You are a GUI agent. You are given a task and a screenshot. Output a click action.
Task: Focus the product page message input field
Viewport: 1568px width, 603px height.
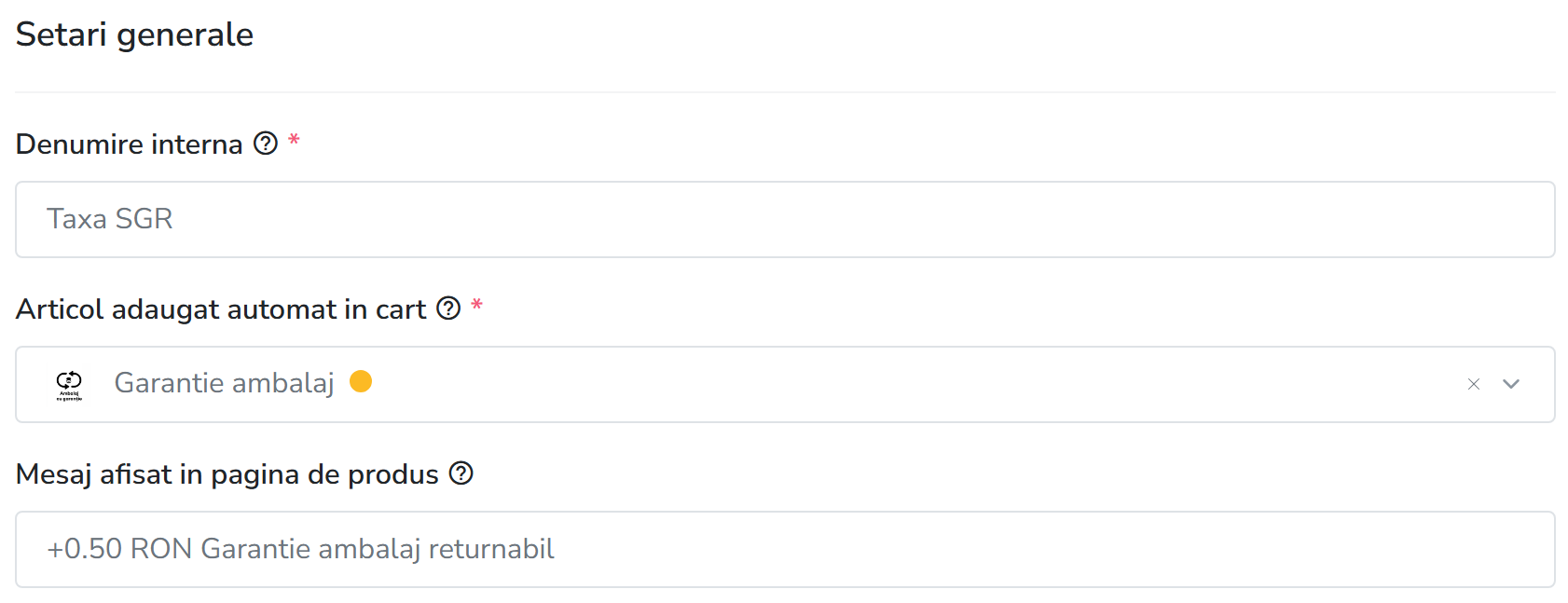click(785, 549)
